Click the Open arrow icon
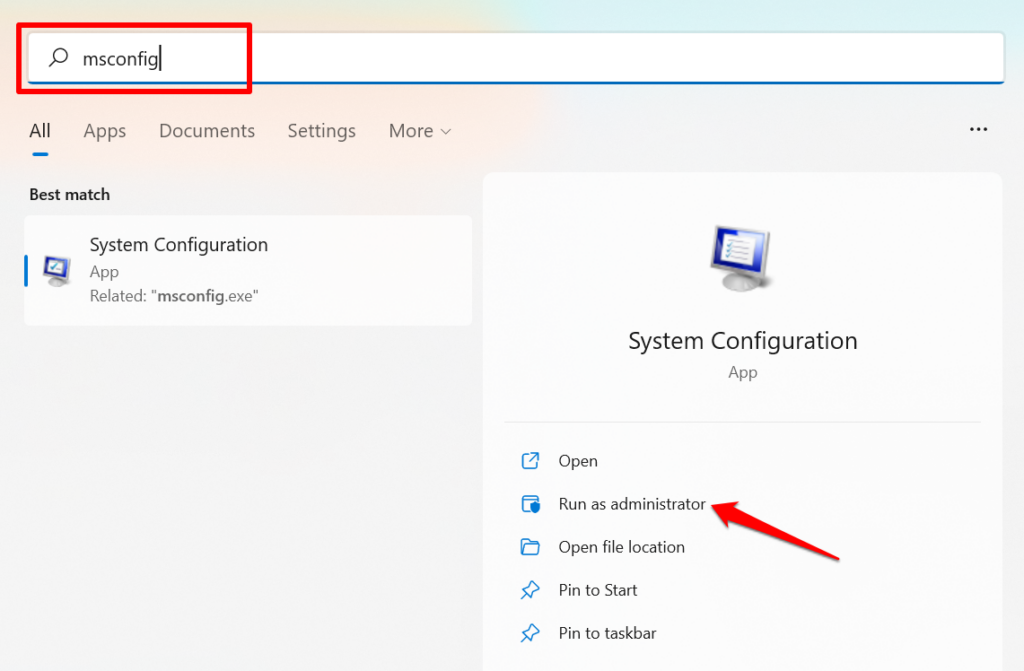 (530, 461)
